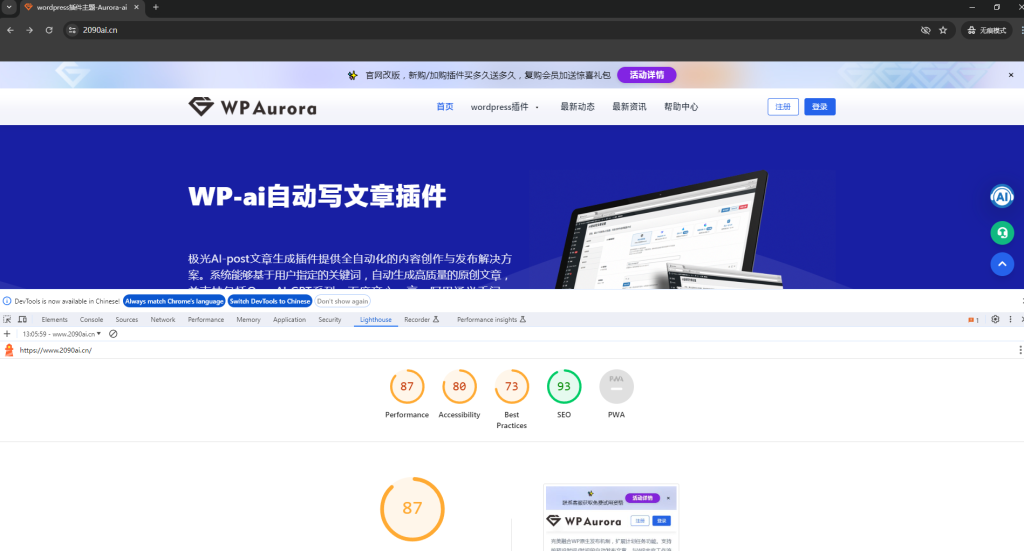Image resolution: width=1024 pixels, height=551 pixels.
Task: Reload the page using the refresh icon
Action: 47,30
